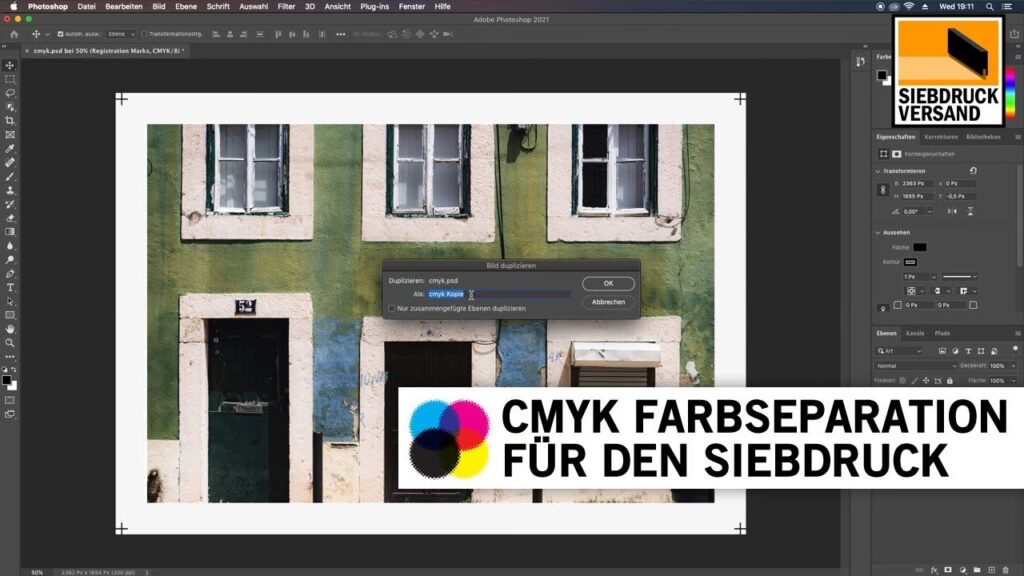Select the Move tool in the toolbar
The width and height of the screenshot is (1024, 576).
tap(10, 65)
